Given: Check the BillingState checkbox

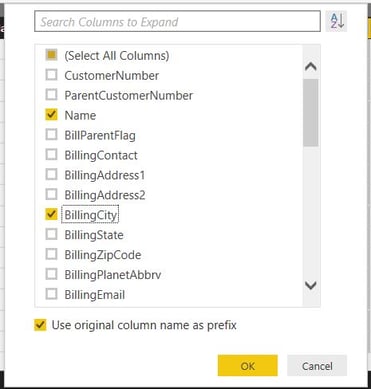Looking at the screenshot, I should click(x=51, y=234).
